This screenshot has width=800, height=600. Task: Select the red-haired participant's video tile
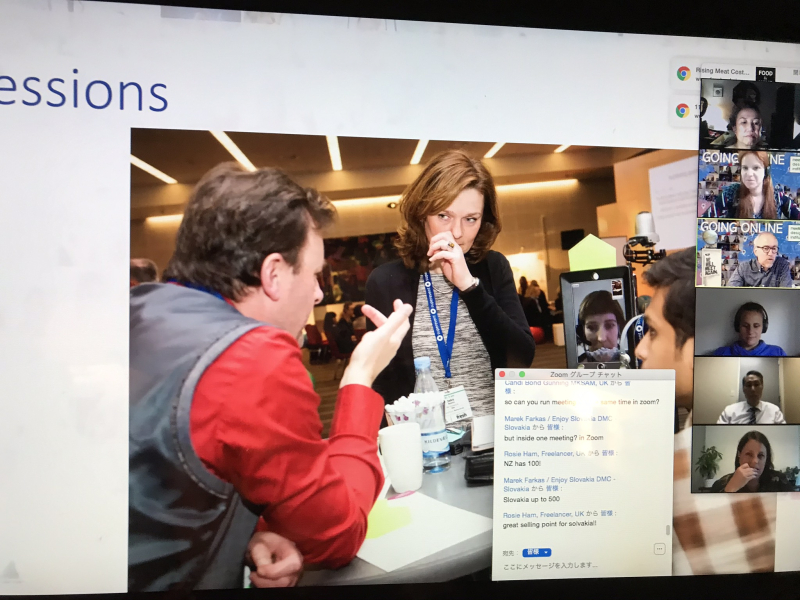[x=748, y=185]
